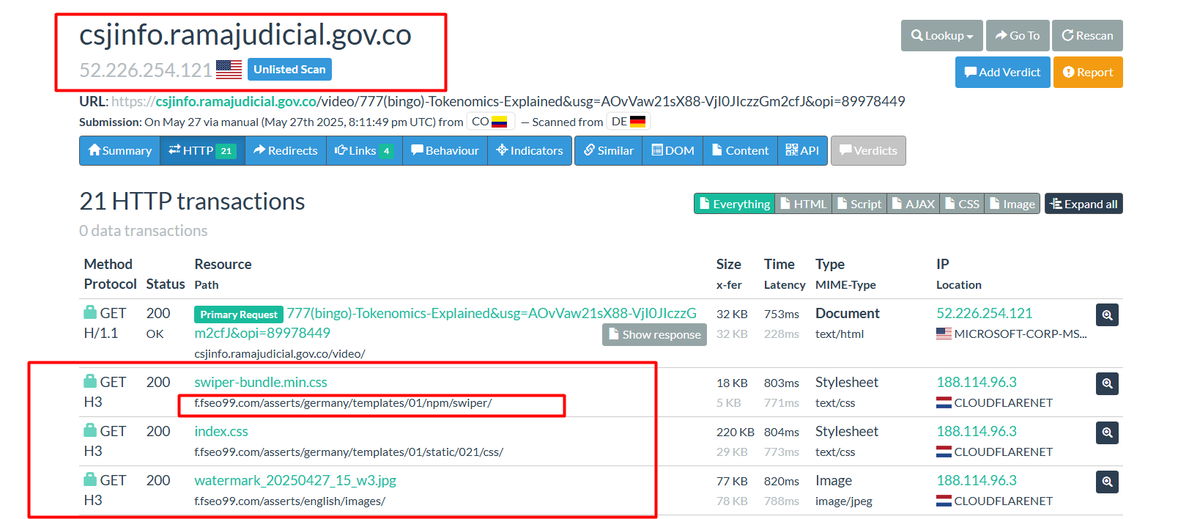This screenshot has height=519, width=1200.
Task: Click the Netherlands flag in the index.css row
Action: coord(944,452)
